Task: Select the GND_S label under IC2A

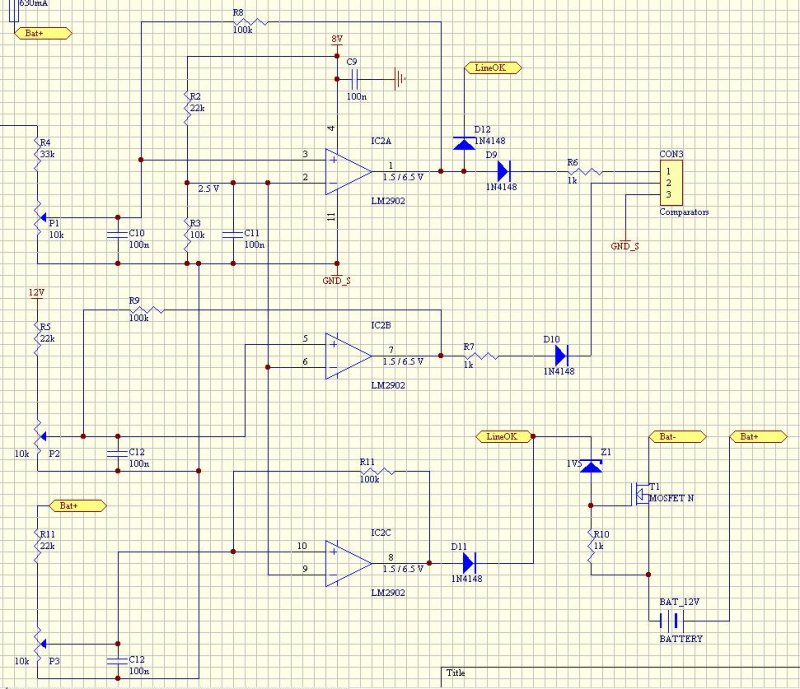Action: 337,281
